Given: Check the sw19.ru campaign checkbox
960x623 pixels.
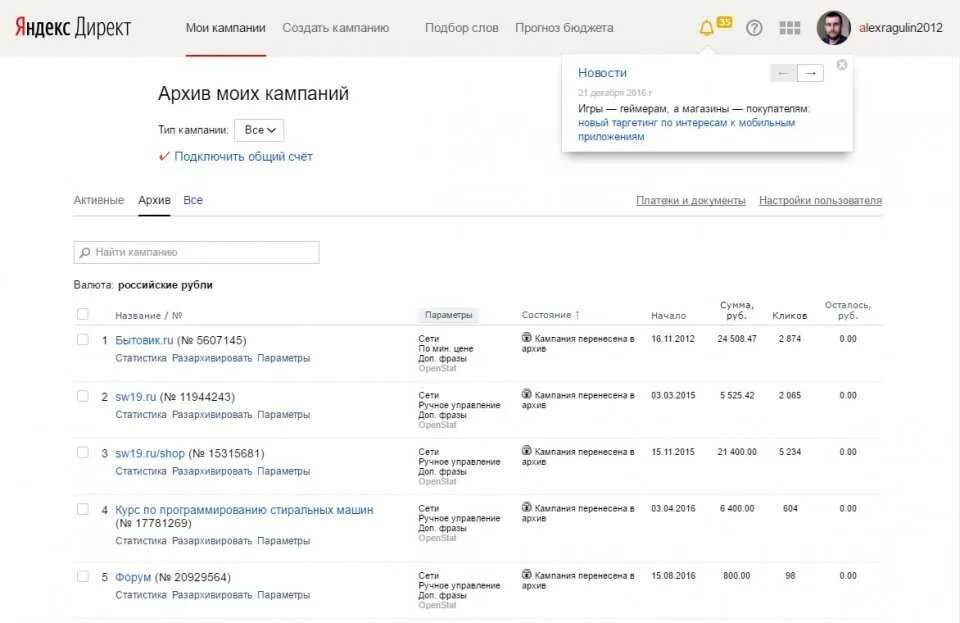Looking at the screenshot, I should point(83,396).
